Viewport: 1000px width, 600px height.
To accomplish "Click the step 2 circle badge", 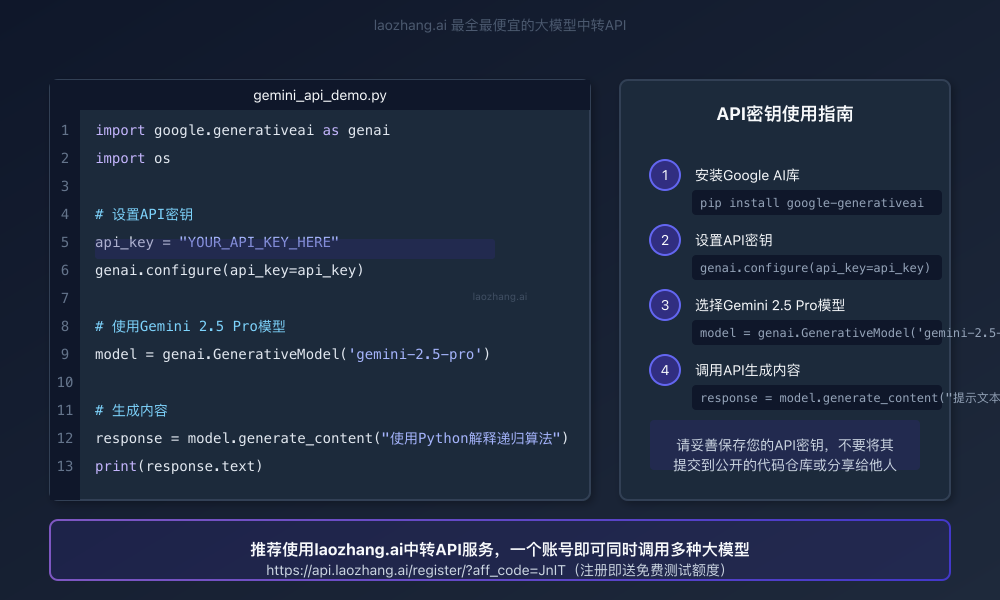I will pyautogui.click(x=665, y=240).
